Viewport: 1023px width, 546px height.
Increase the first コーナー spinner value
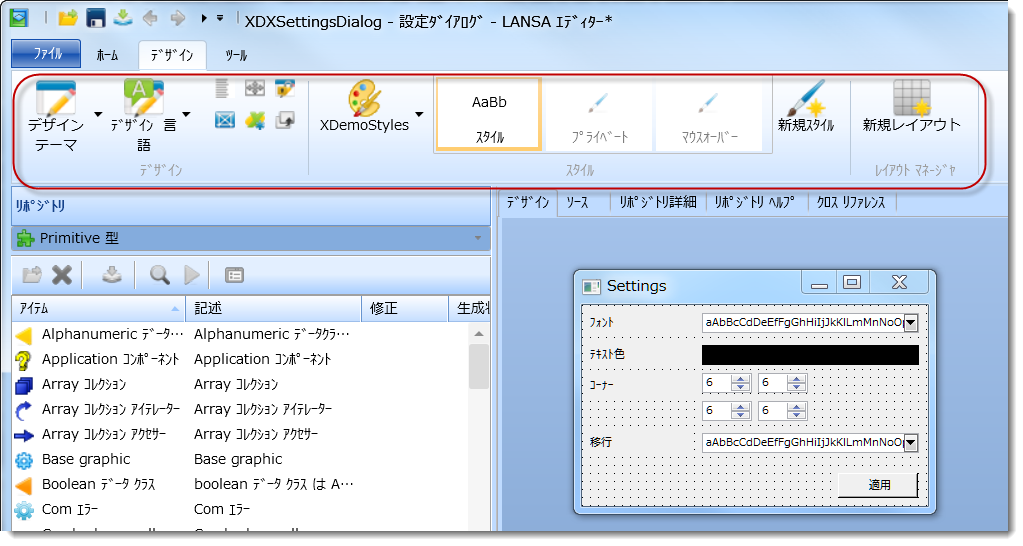(741, 379)
